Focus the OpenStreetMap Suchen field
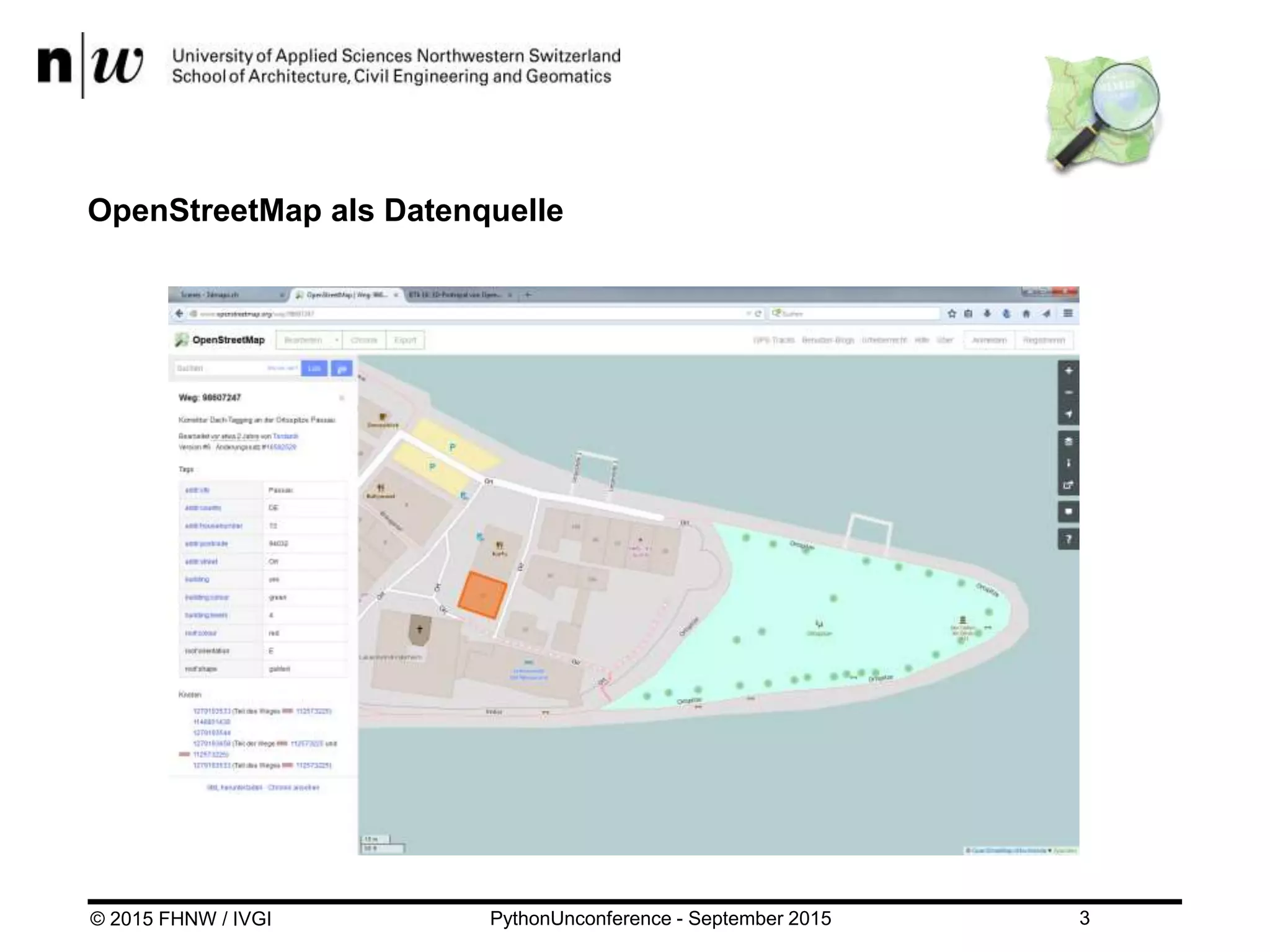1270x952 pixels. (x=237, y=368)
